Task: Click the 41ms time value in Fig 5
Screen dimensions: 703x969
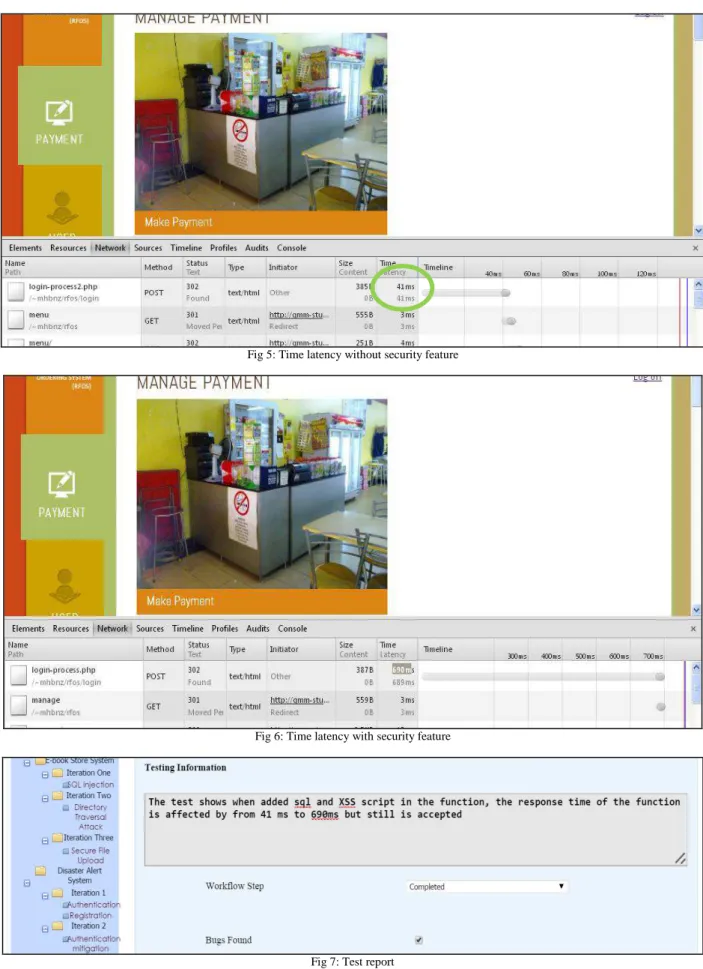Action: pos(405,287)
